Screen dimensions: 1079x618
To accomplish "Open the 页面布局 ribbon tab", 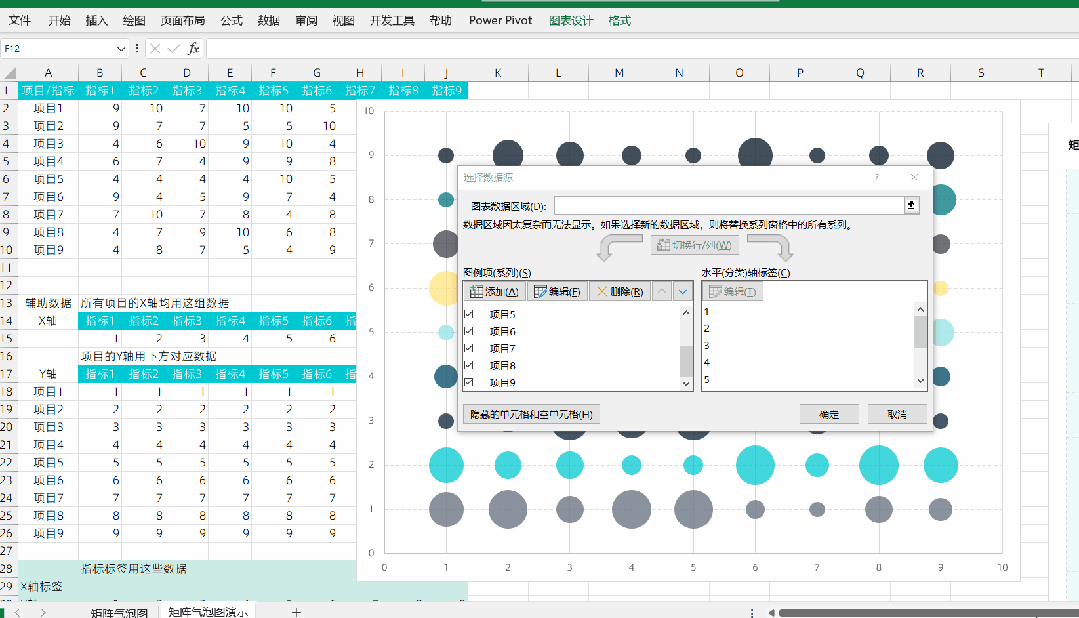I will 182,20.
